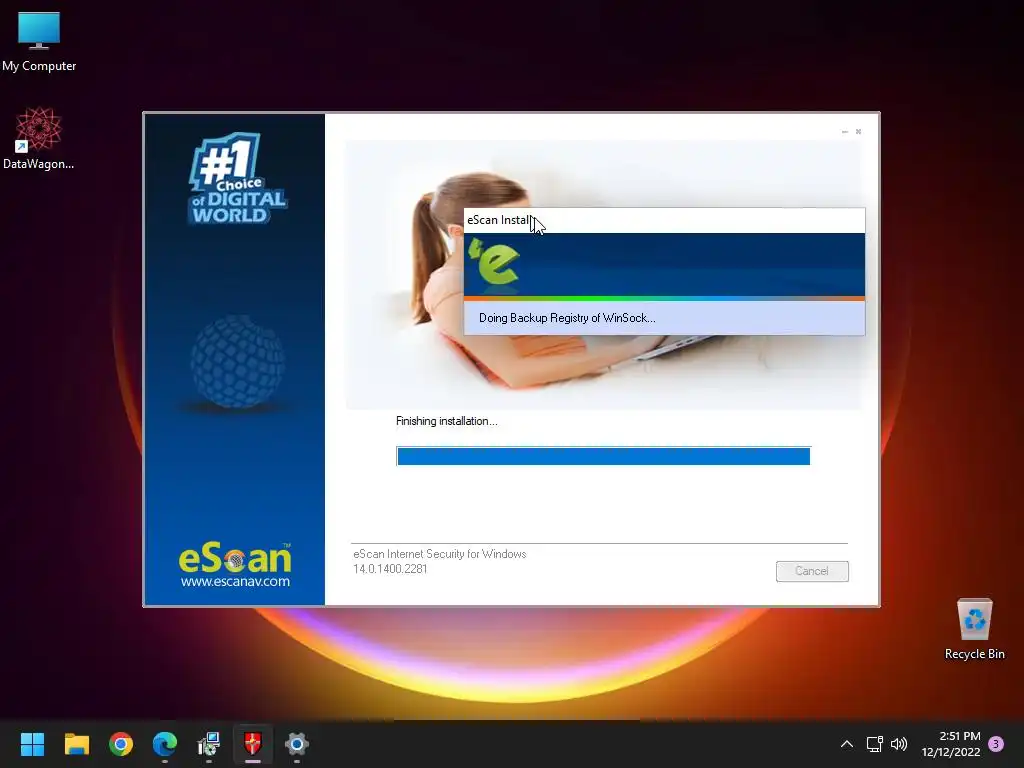
Task: Show hidden system tray icons
Action: pos(846,744)
